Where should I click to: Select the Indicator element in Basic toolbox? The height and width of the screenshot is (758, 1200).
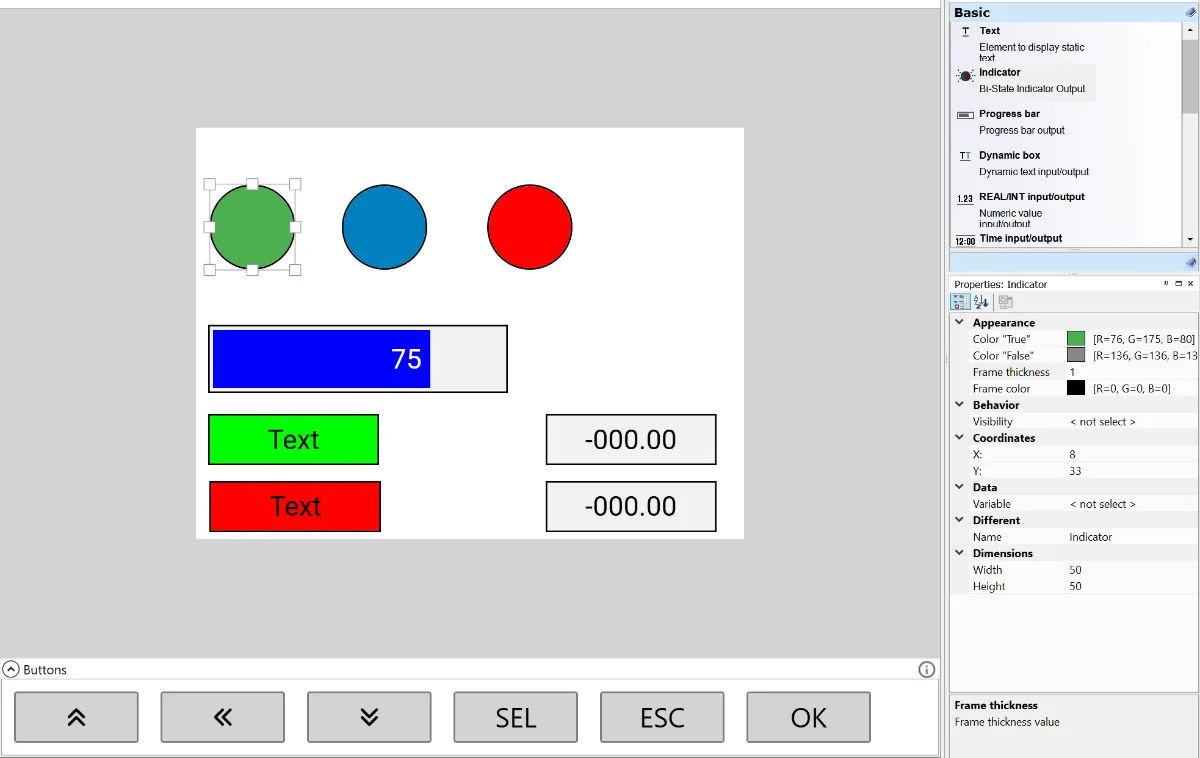pos(1000,73)
